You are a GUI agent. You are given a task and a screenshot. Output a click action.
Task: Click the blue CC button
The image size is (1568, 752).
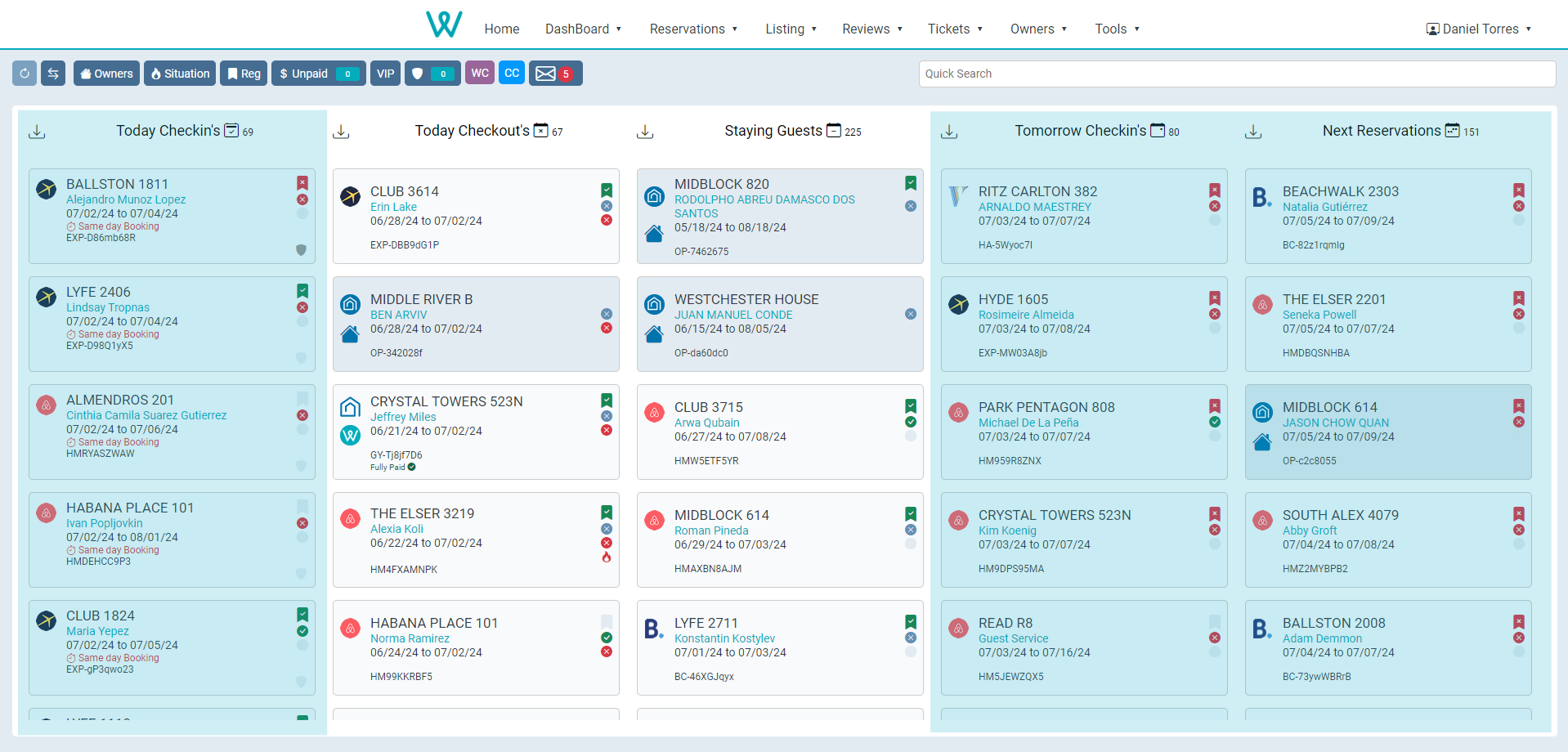(x=512, y=73)
